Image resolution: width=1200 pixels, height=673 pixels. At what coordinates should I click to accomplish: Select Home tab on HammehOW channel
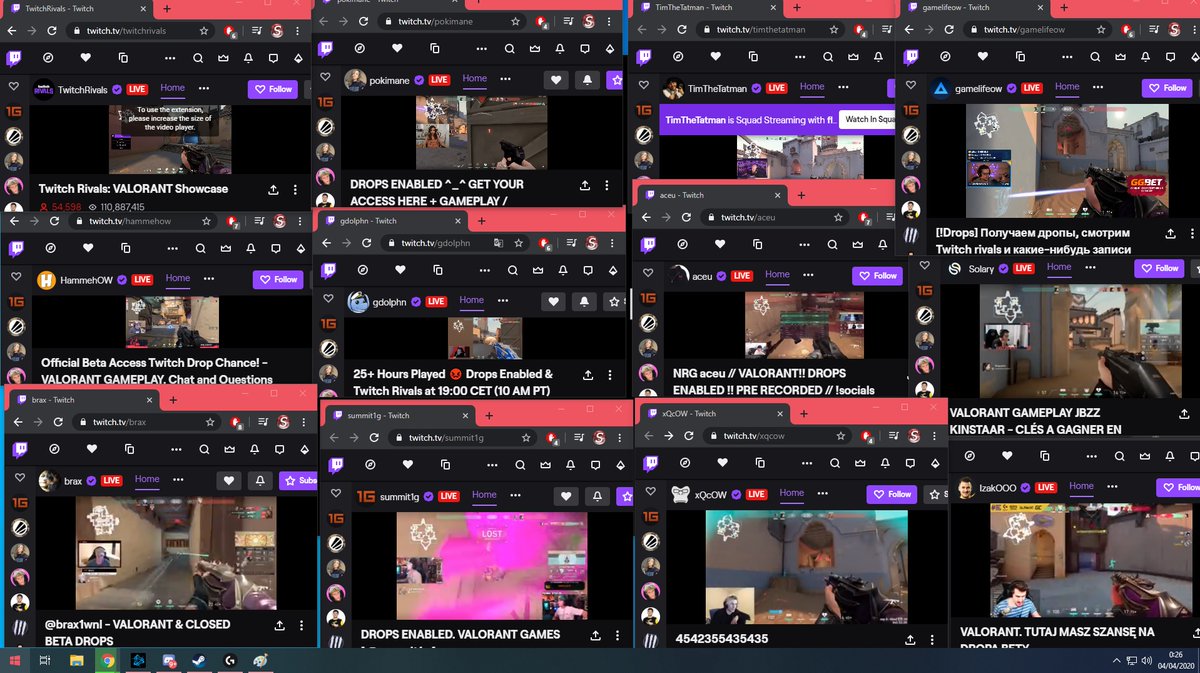(x=178, y=279)
